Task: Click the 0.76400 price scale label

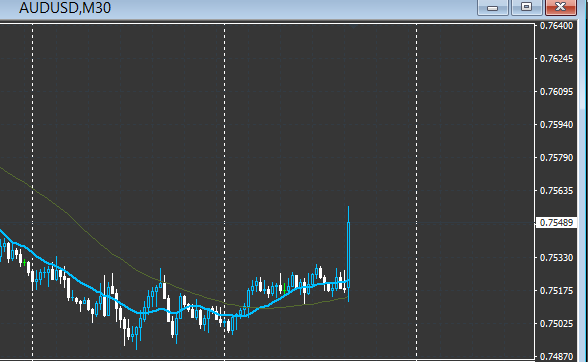Action: [x=556, y=26]
